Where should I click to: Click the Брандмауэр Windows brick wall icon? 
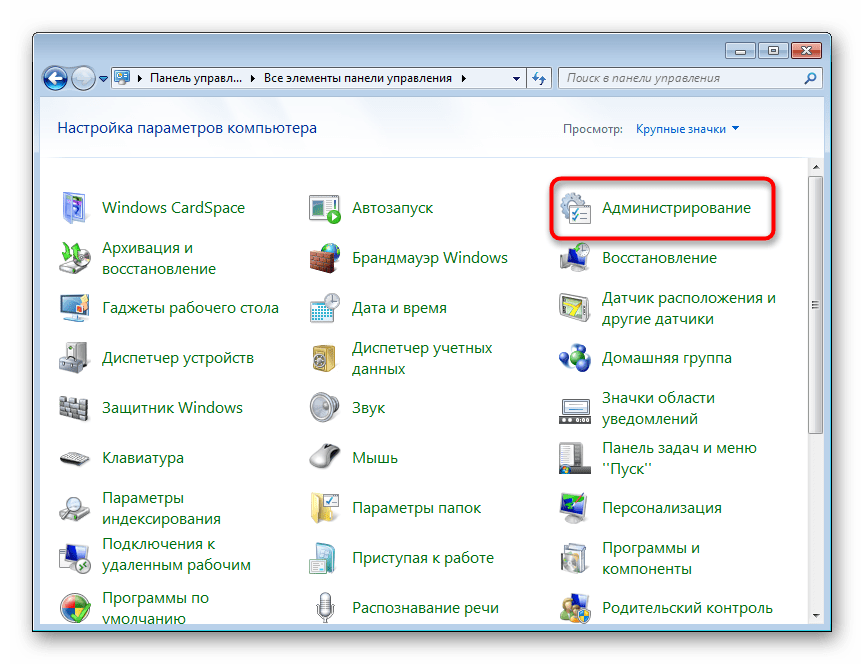[325, 258]
